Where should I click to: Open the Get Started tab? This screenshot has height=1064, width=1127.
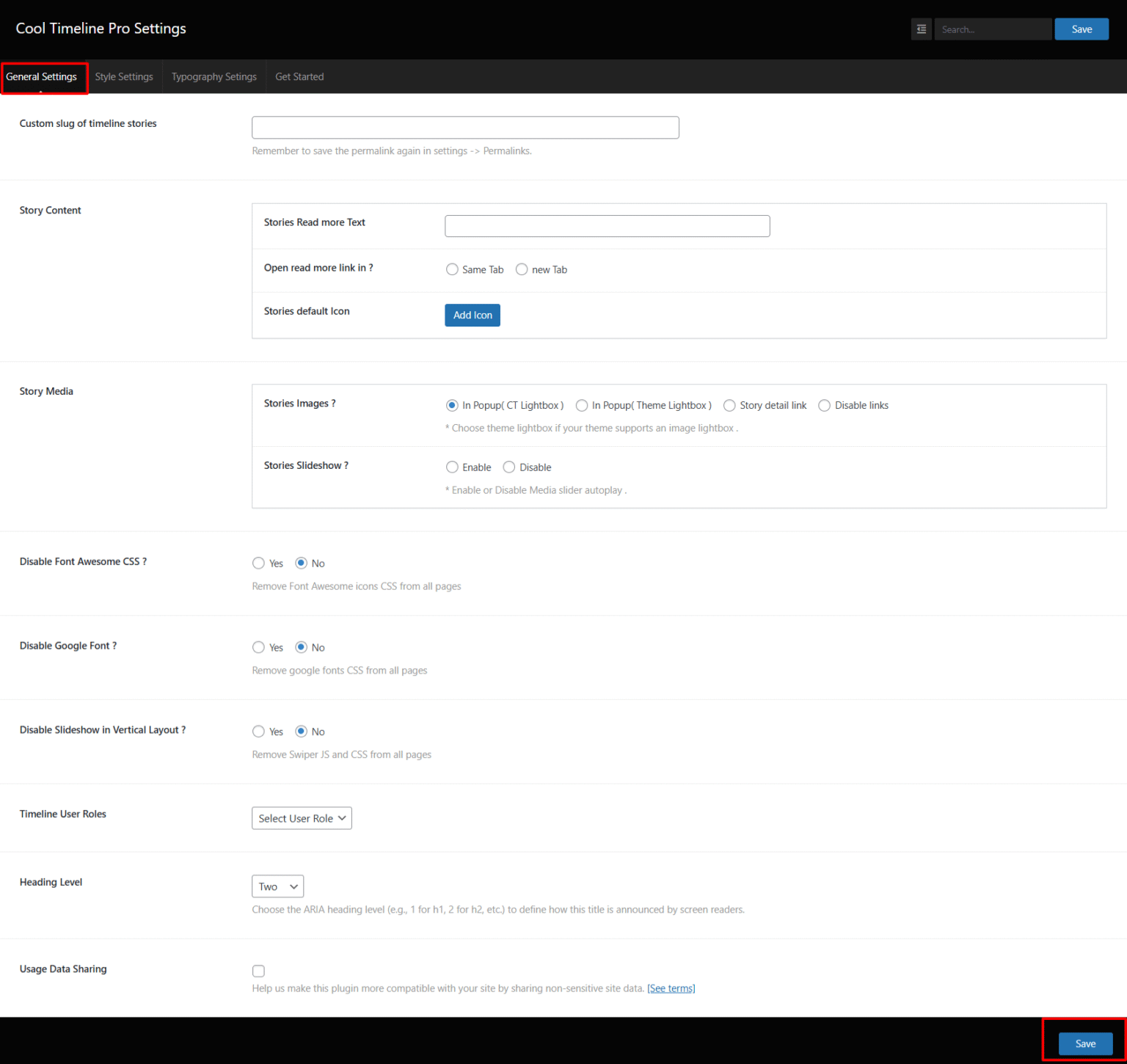pos(299,76)
